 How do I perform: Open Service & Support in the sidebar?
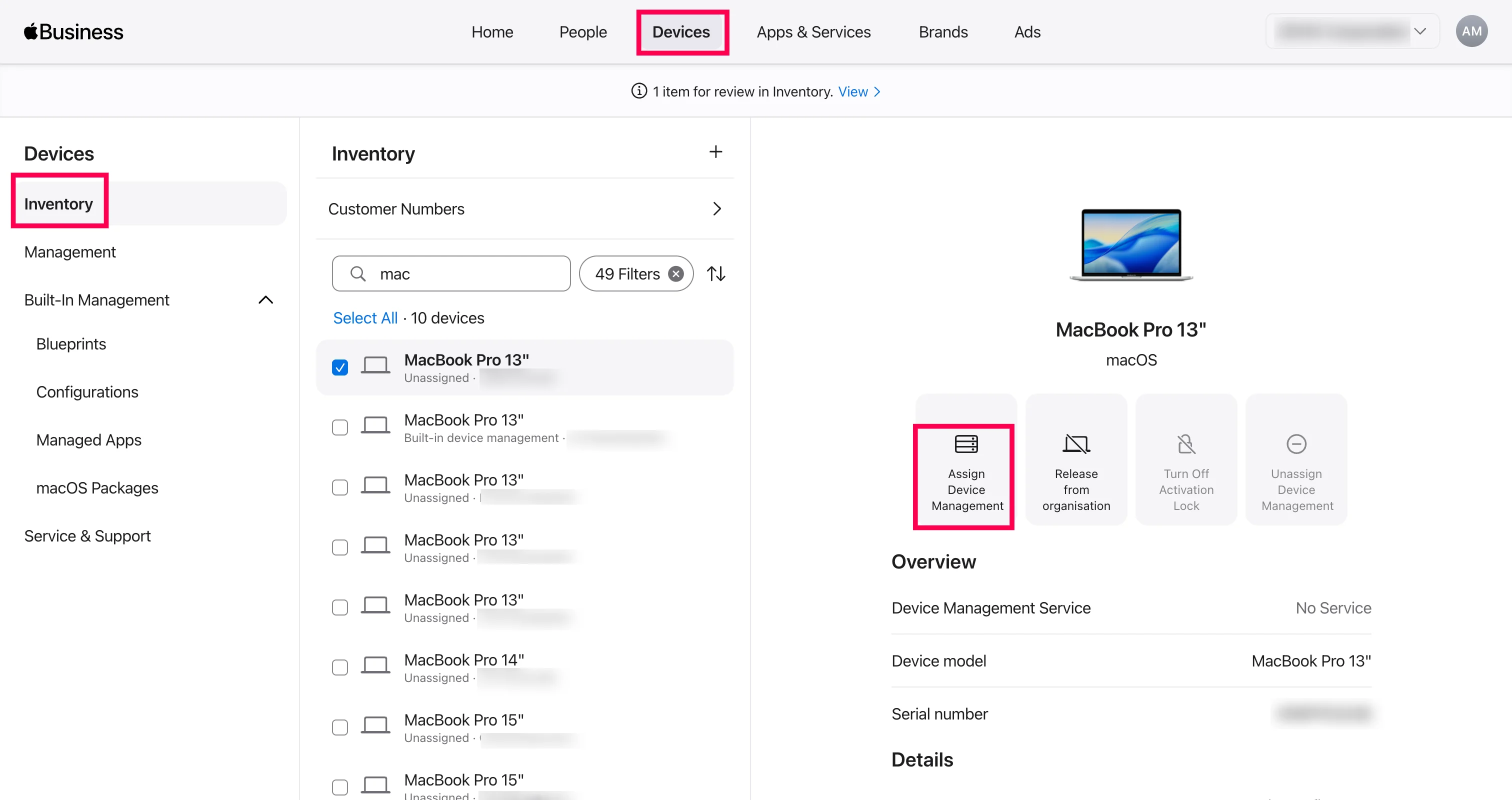point(87,536)
